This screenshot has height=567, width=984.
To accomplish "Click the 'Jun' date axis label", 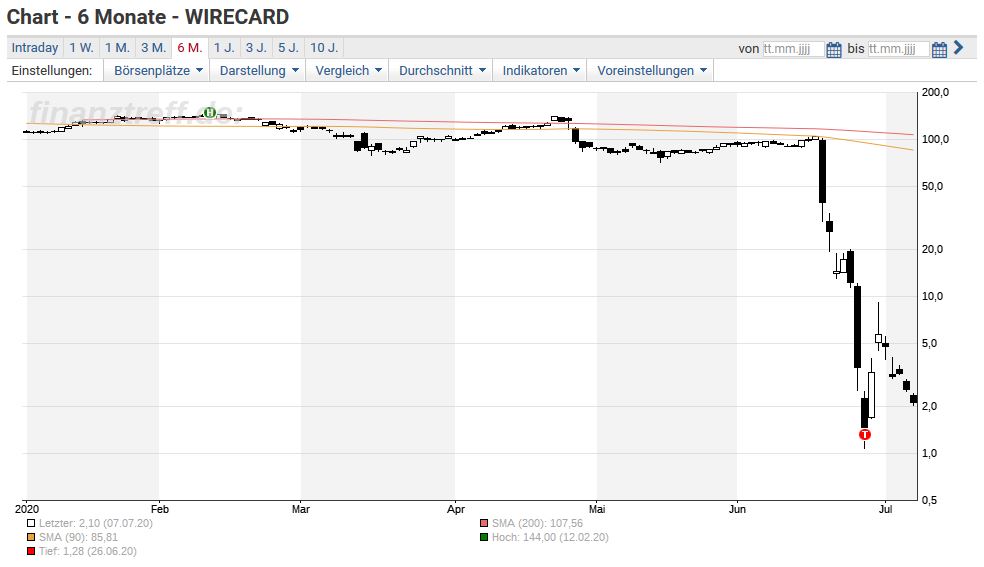I will coord(737,509).
